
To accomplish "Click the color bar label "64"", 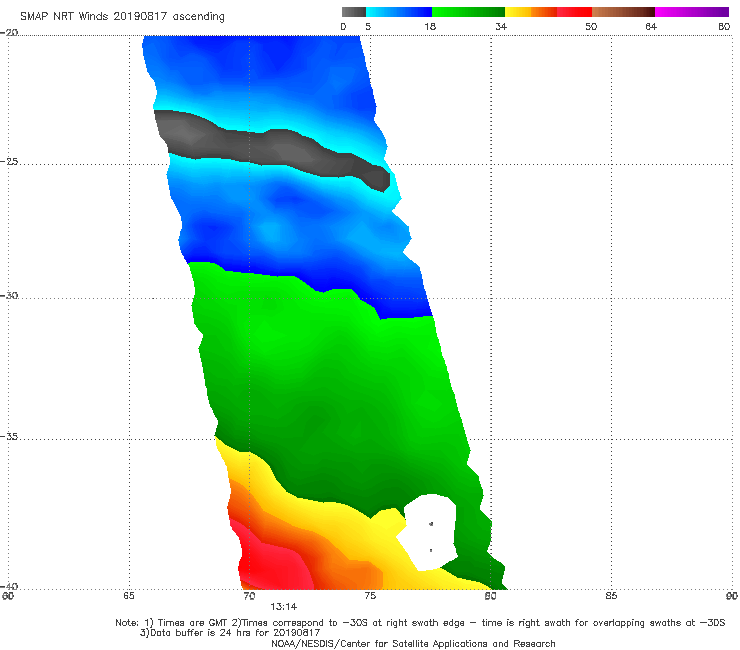I will [x=651, y=26].
